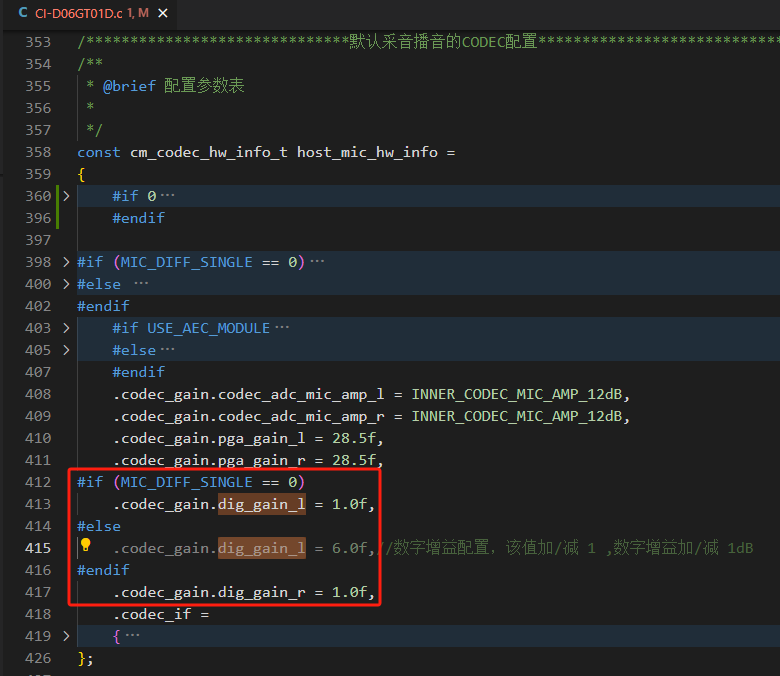
Task: Expand folded #if (MIC_DIFF_SINGLE == 0) at line 398
Action: click(66, 262)
